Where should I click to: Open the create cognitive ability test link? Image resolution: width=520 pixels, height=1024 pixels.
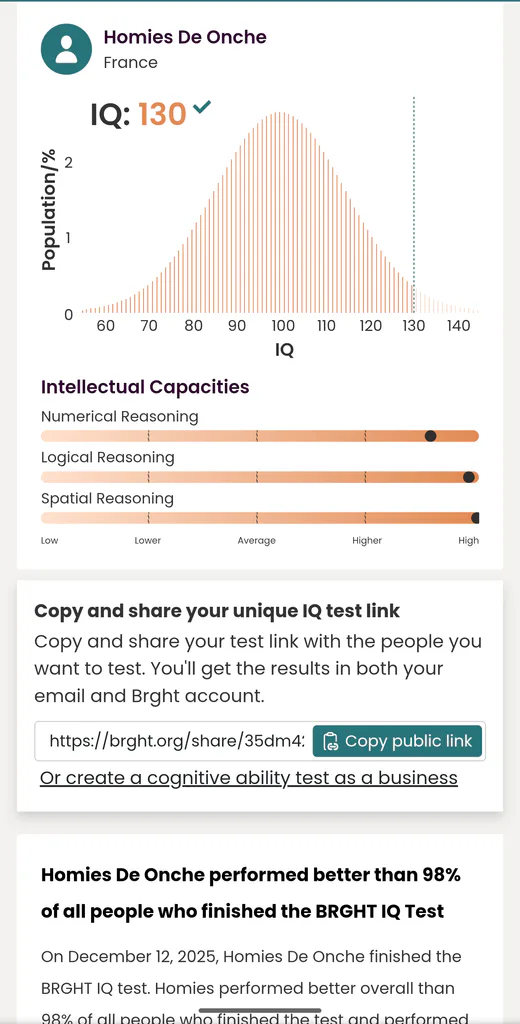tap(249, 778)
